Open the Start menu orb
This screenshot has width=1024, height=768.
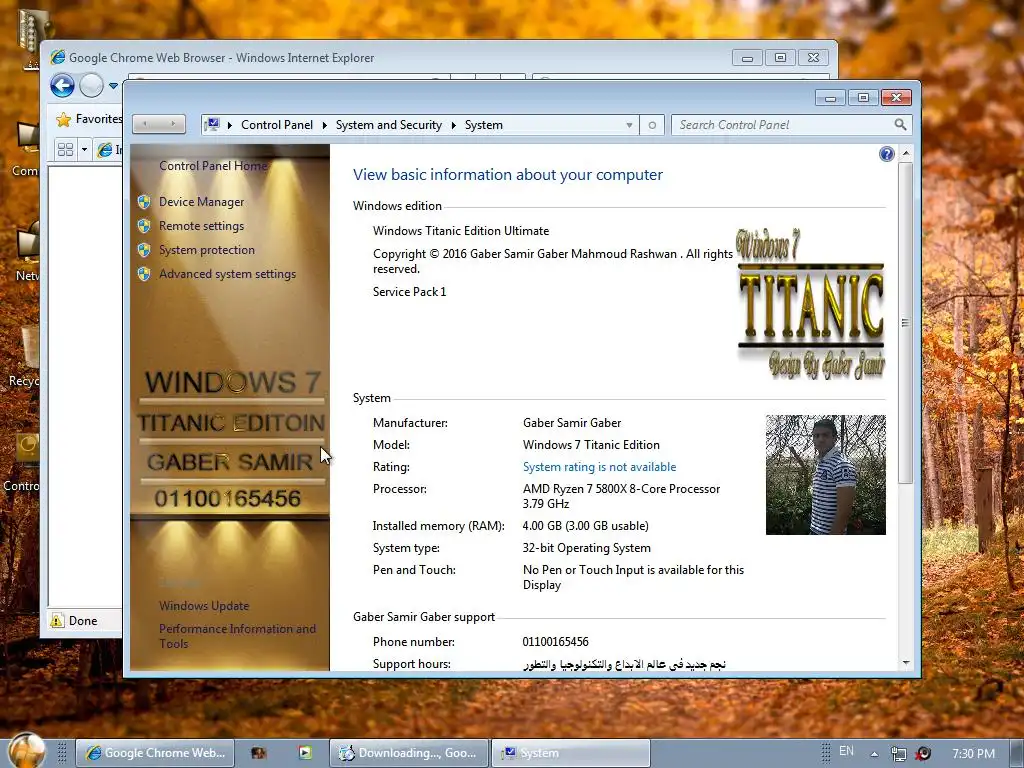coord(27,751)
